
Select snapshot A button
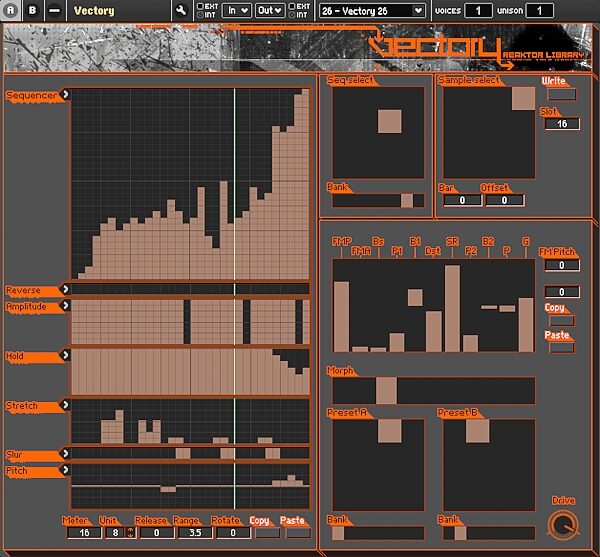pyautogui.click(x=11, y=10)
